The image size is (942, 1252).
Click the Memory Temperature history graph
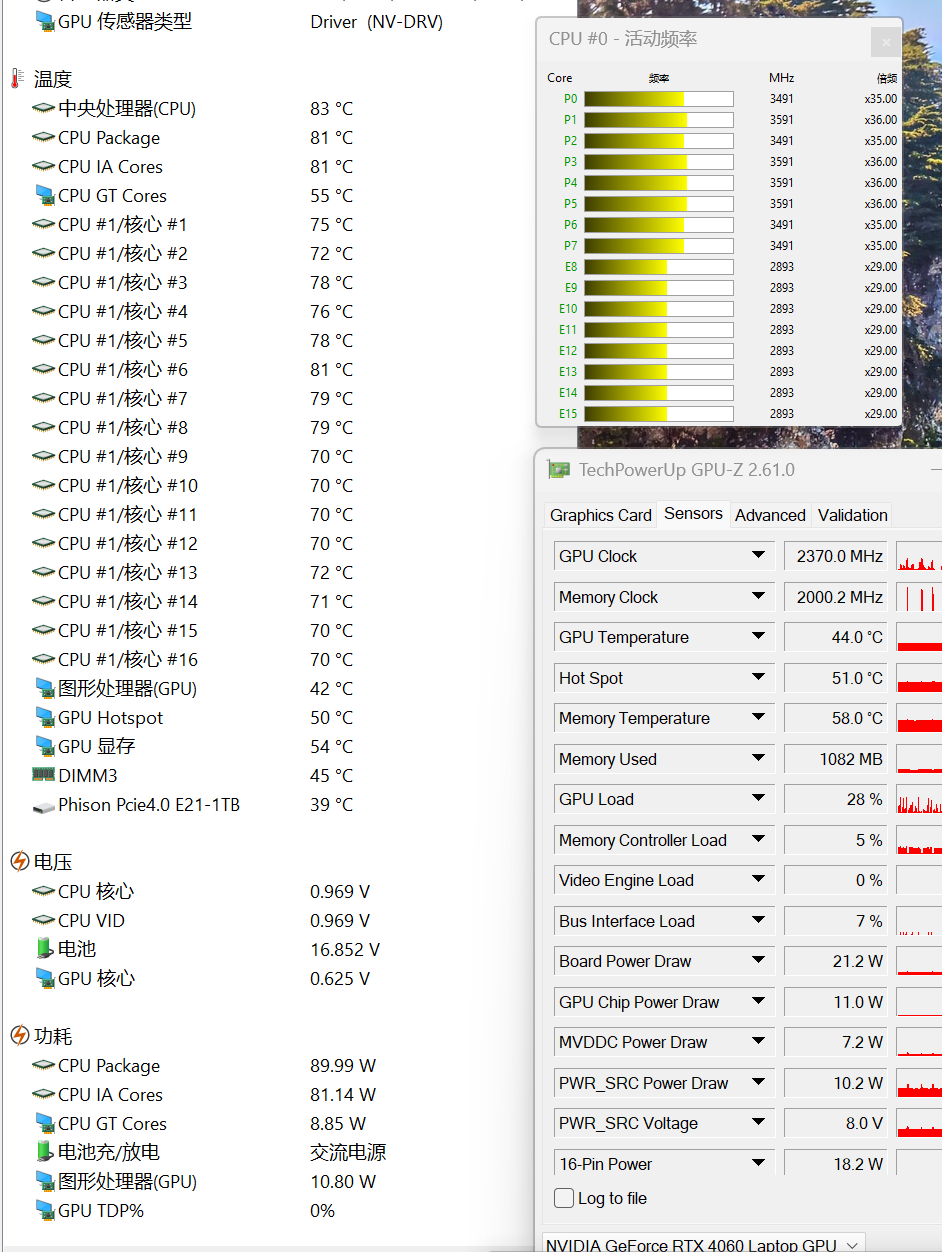[x=919, y=719]
